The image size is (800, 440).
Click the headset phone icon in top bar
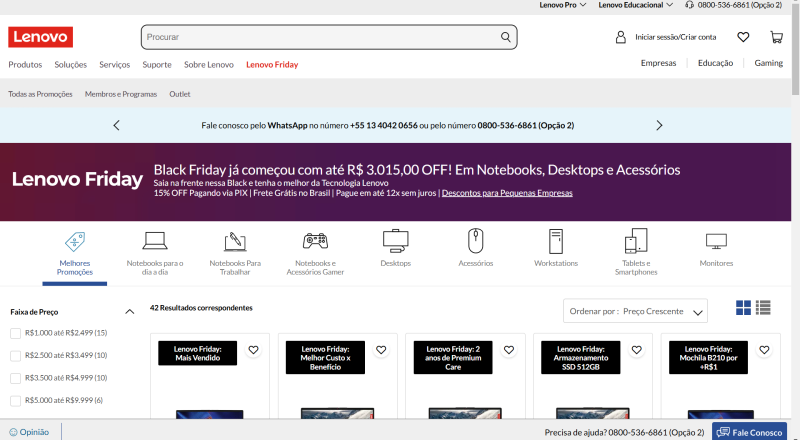point(689,5)
